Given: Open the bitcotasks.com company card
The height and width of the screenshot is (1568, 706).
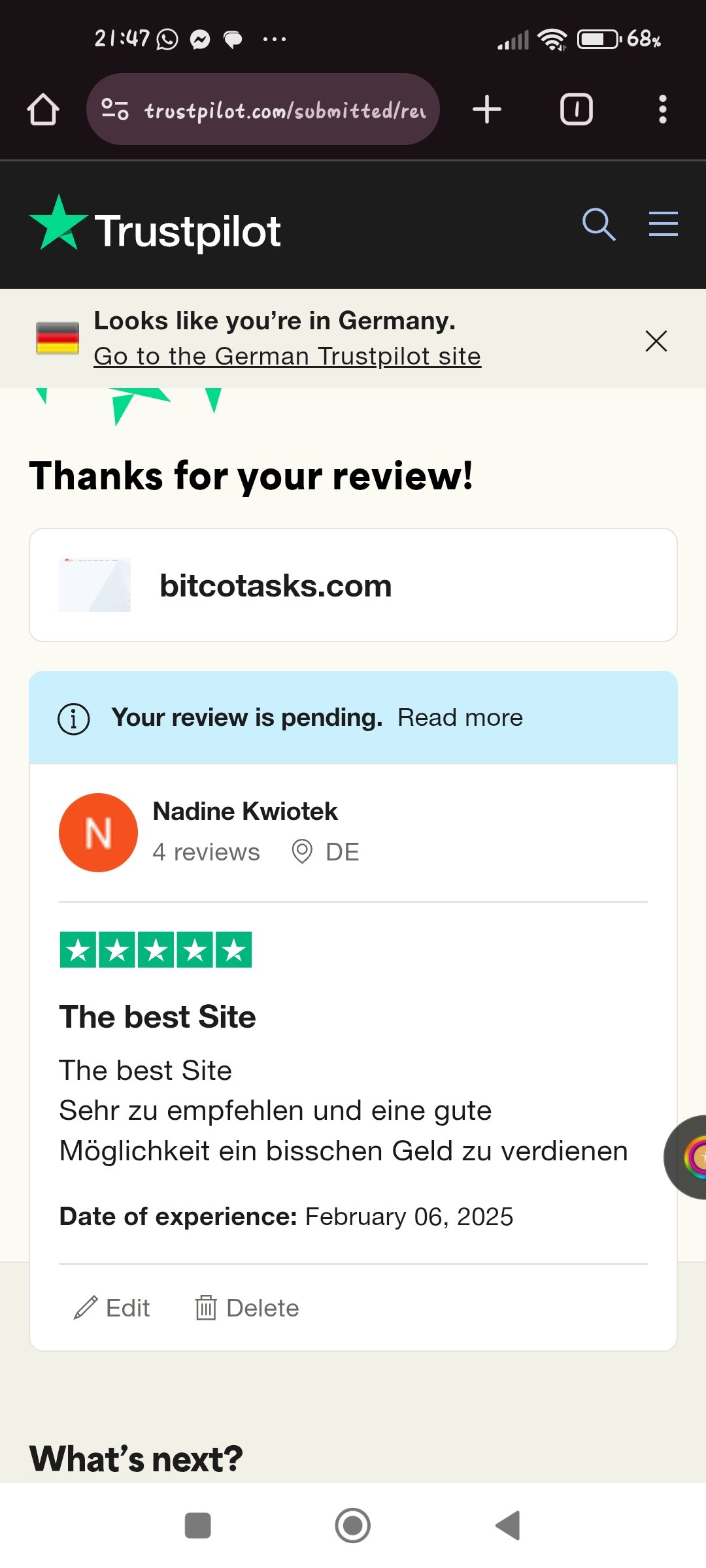Looking at the screenshot, I should click(x=353, y=585).
